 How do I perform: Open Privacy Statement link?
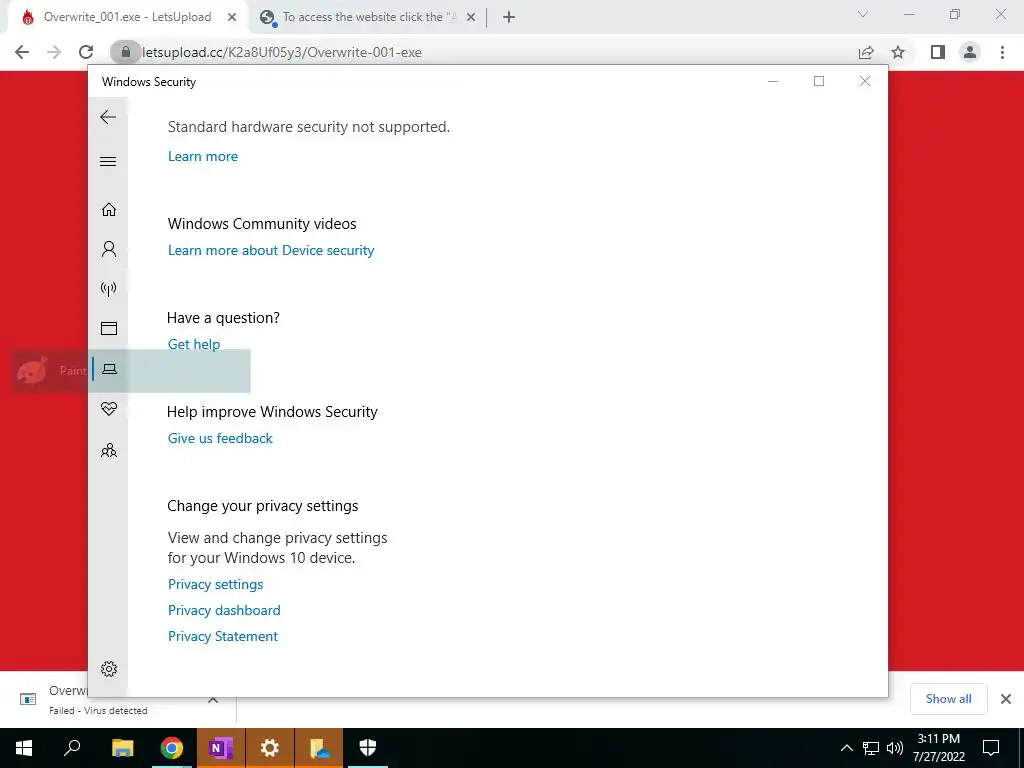223,637
